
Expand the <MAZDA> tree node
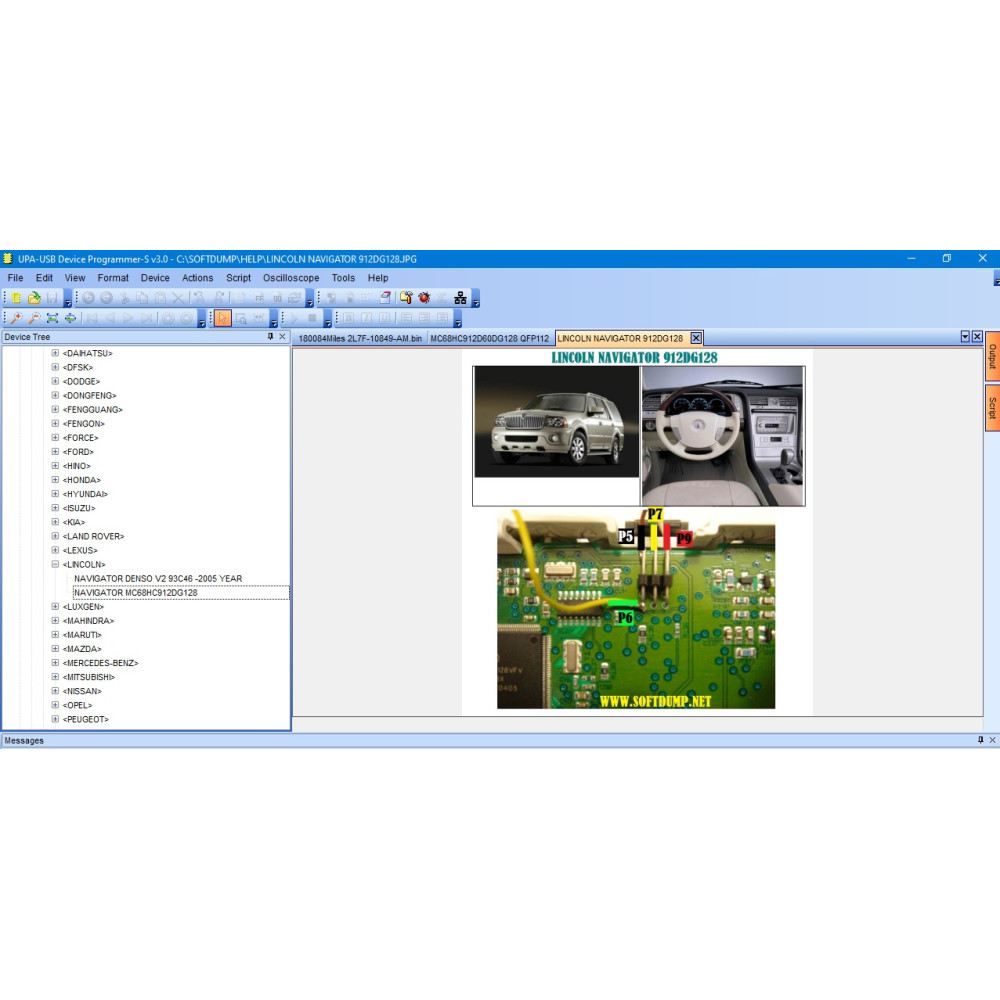[x=55, y=649]
